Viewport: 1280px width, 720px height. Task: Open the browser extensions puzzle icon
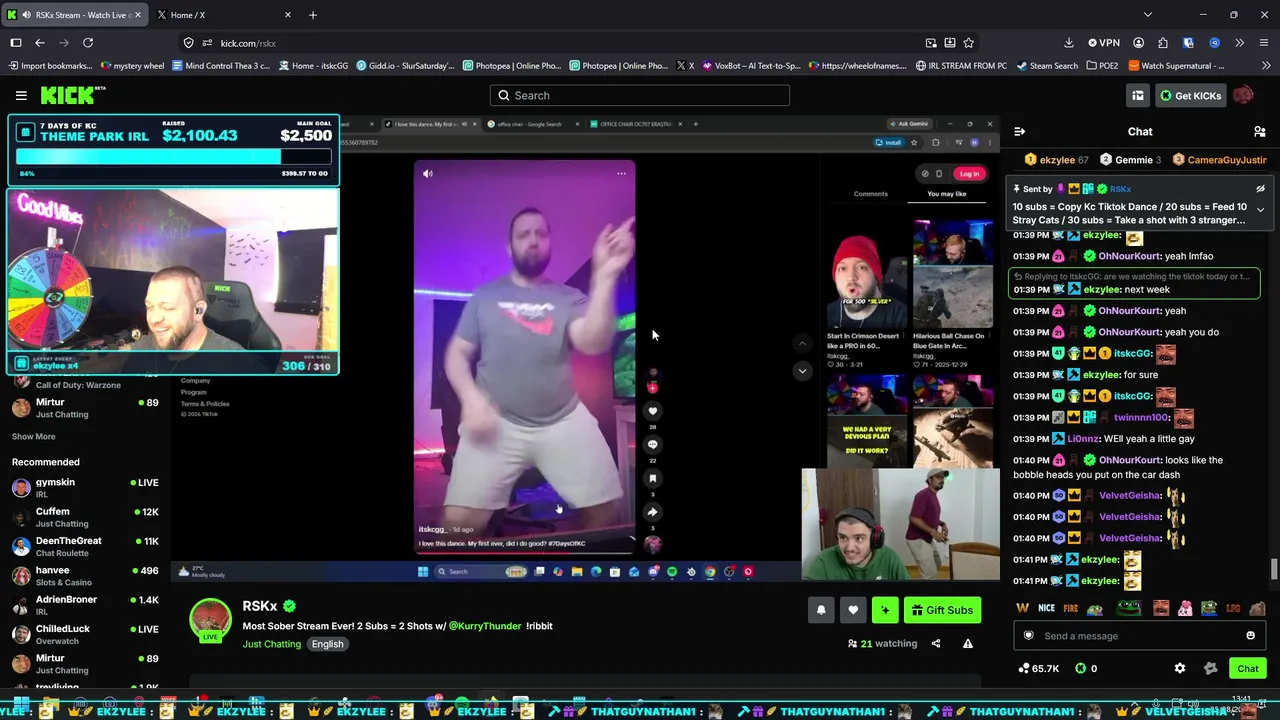(x=1162, y=43)
